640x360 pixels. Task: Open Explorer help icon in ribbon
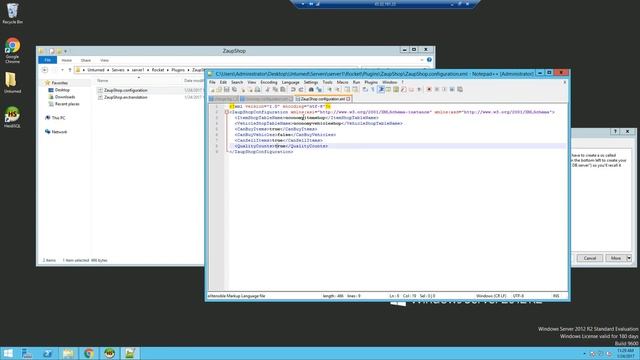tap(429, 60)
